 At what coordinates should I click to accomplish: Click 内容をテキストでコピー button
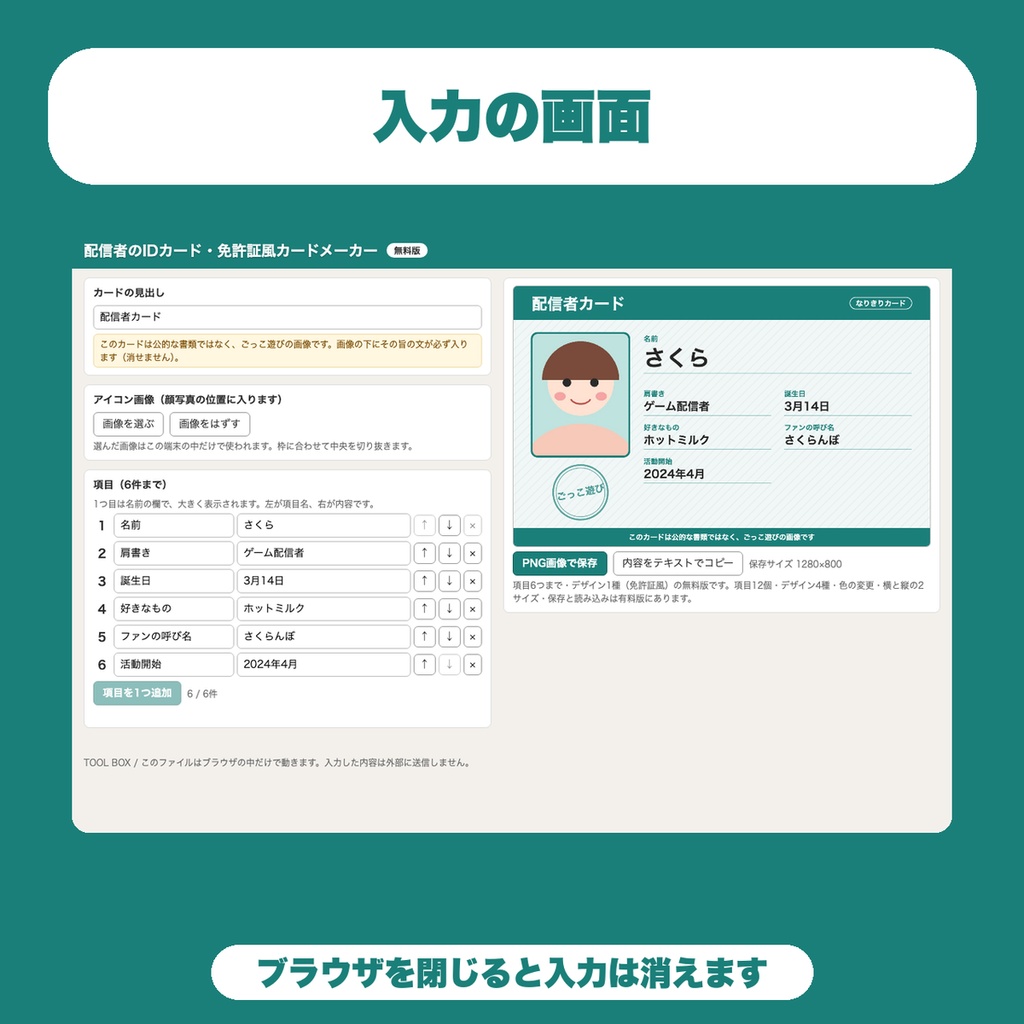coord(677,563)
